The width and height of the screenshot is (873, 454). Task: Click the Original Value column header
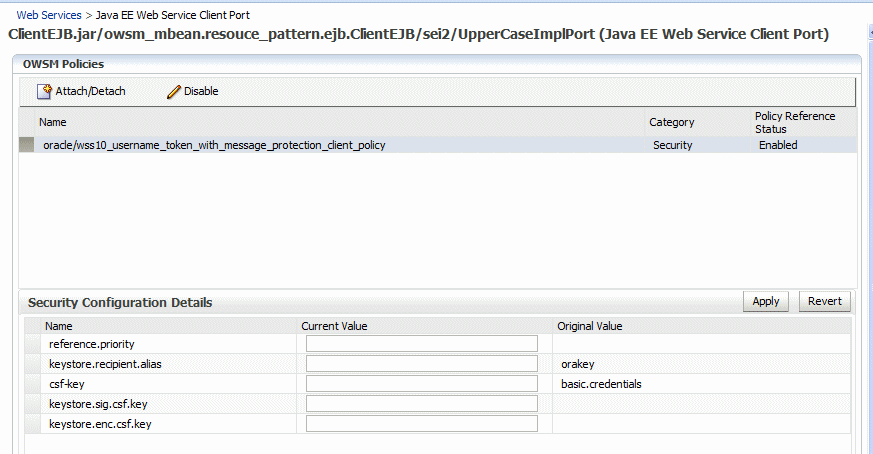point(590,326)
